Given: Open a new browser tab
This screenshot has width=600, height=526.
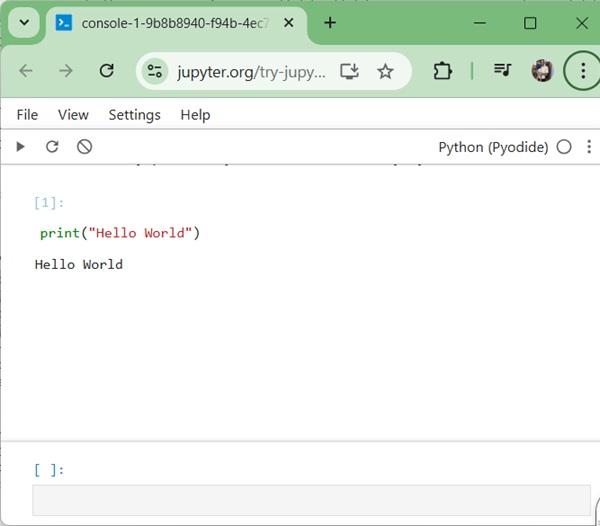Looking at the screenshot, I should [330, 23].
